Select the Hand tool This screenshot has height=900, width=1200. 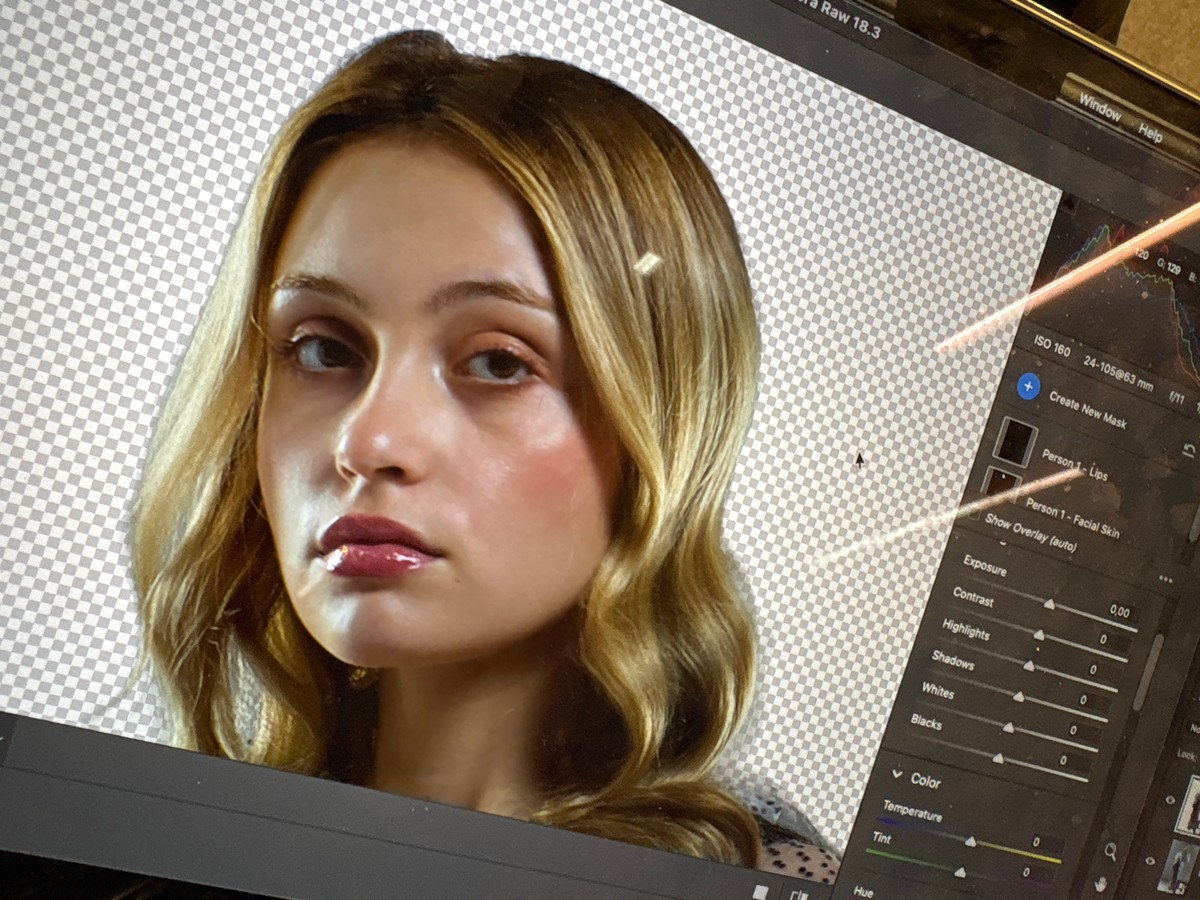click(x=1101, y=885)
